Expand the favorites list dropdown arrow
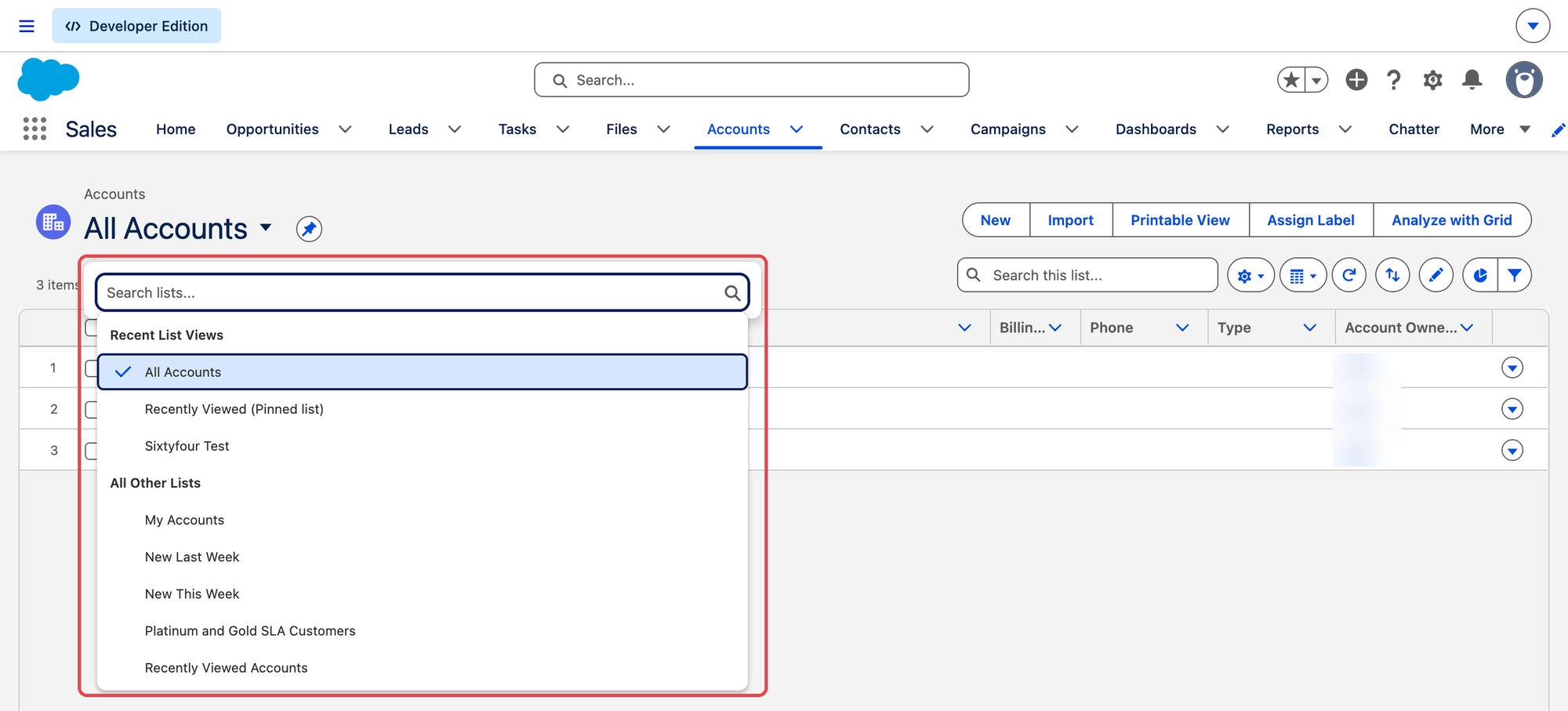The height and width of the screenshot is (711, 1568). click(x=1316, y=79)
